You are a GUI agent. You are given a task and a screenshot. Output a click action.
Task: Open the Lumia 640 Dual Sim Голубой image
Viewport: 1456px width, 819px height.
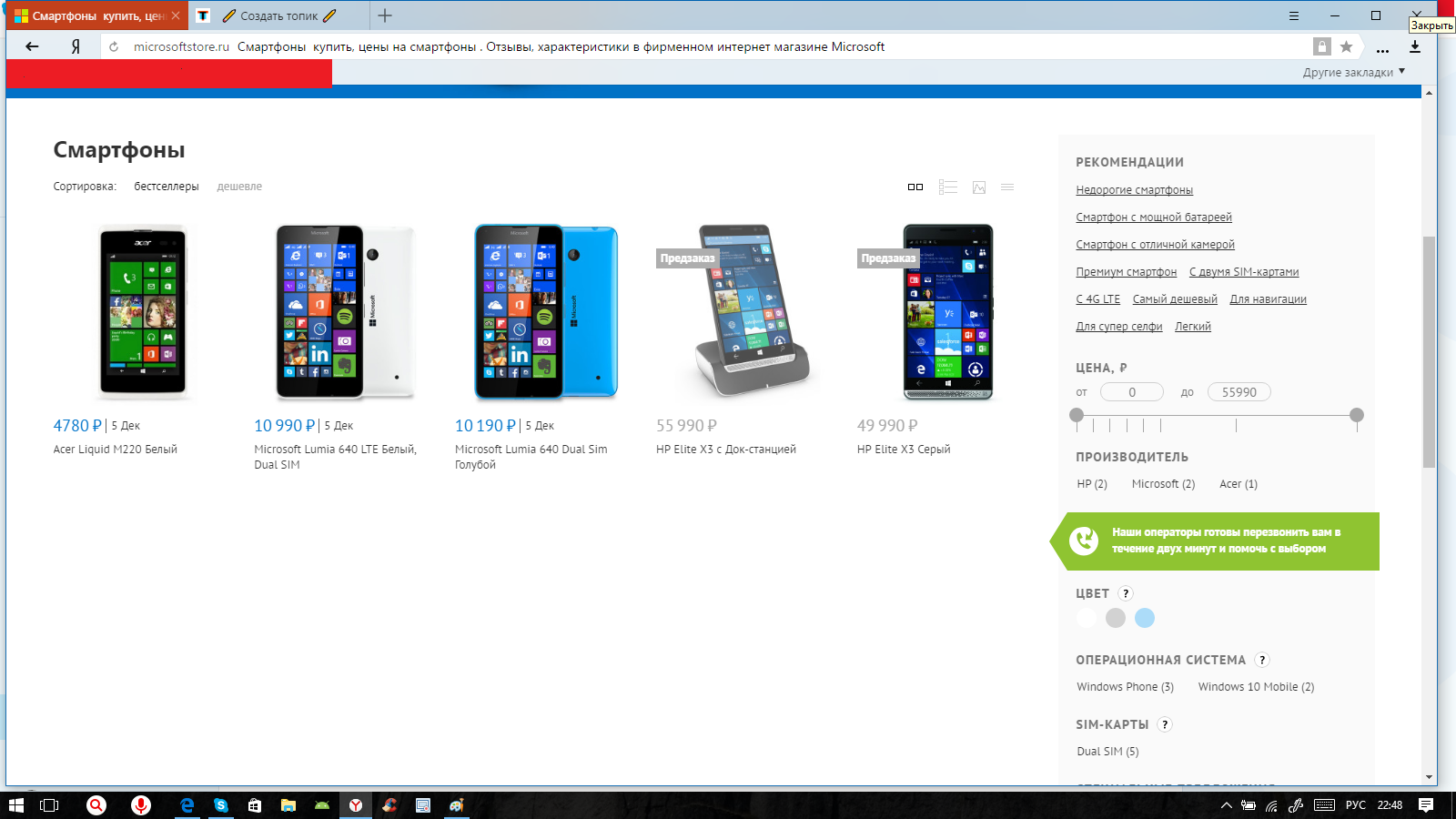(x=546, y=311)
